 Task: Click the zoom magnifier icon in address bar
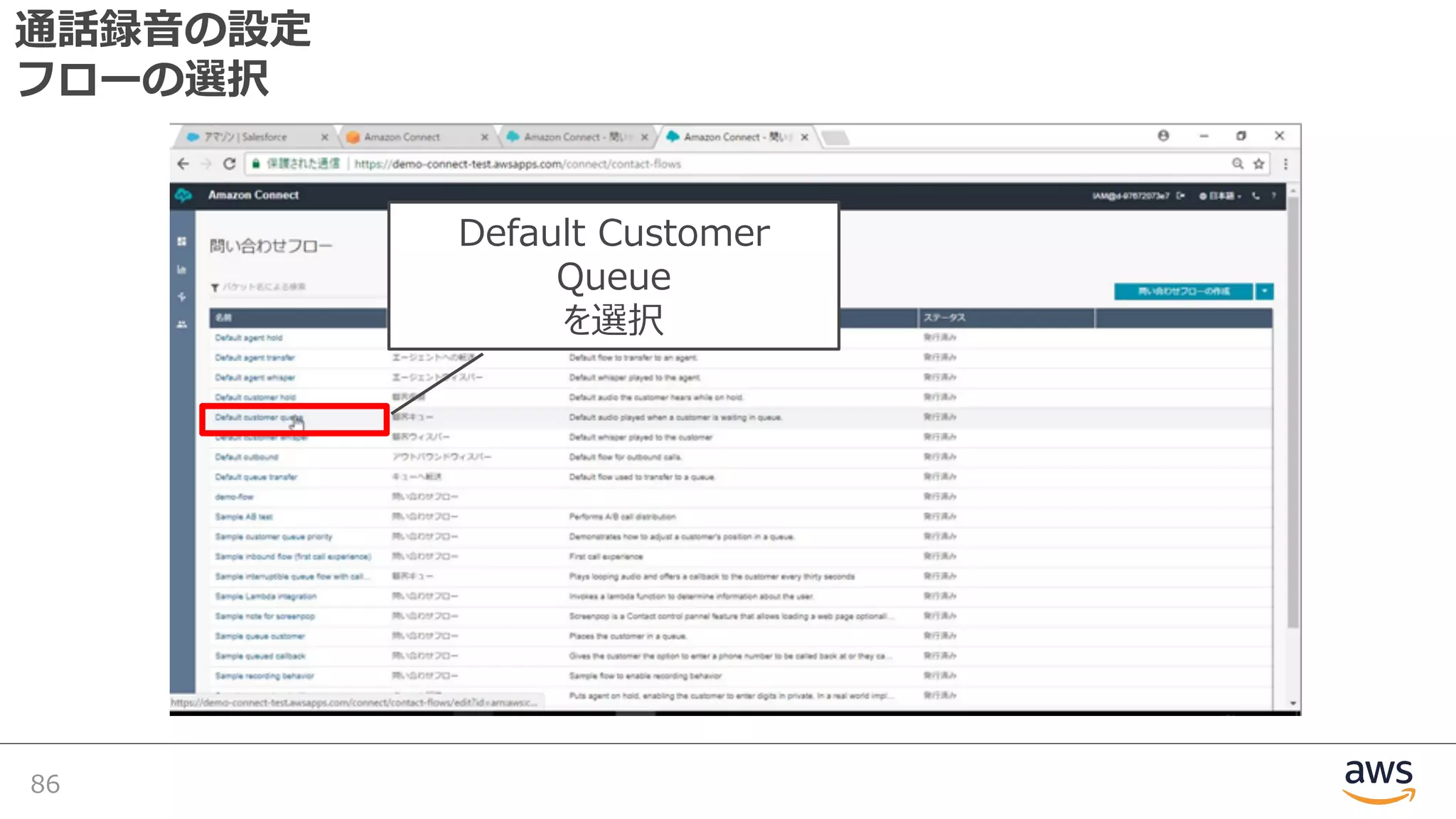pyautogui.click(x=1238, y=164)
